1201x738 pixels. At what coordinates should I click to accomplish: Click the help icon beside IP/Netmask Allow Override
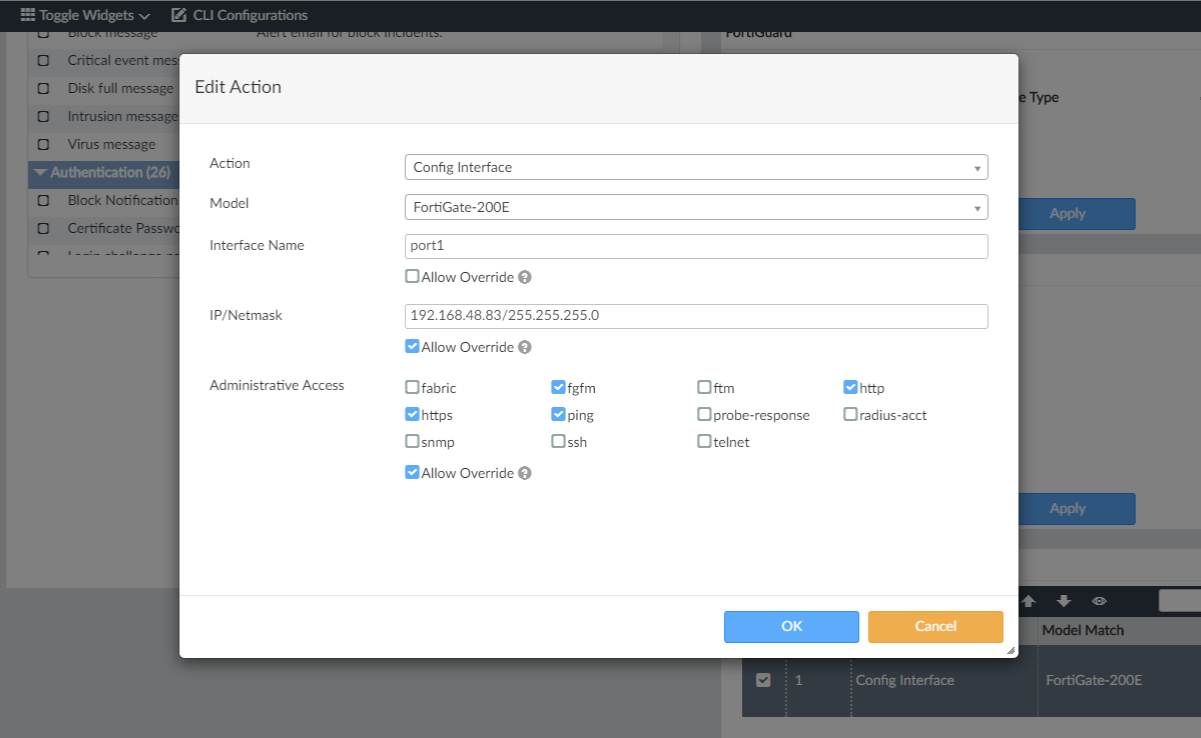click(x=524, y=347)
